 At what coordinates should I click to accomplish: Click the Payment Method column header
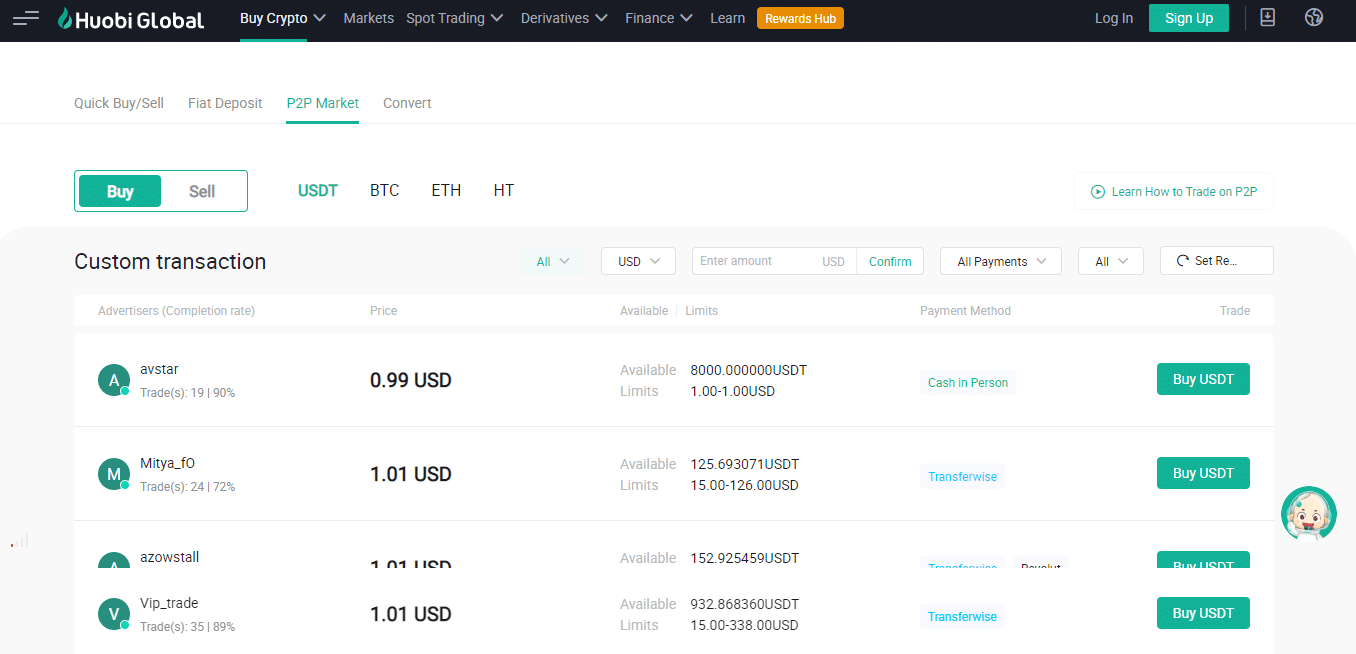point(965,311)
